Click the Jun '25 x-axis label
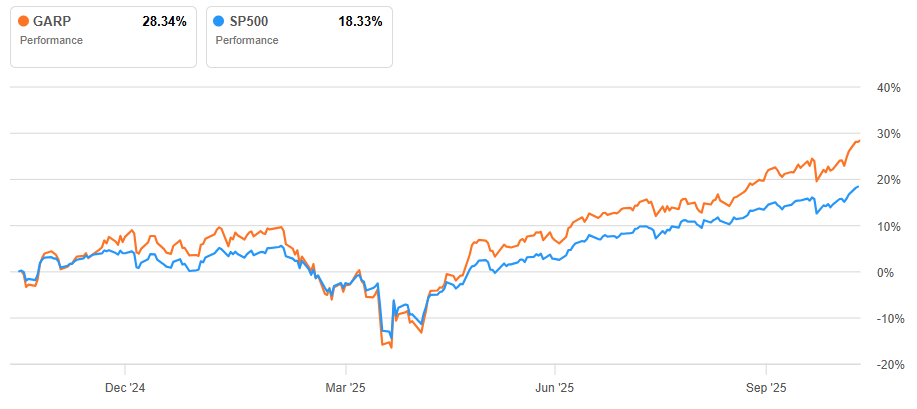This screenshot has height=409, width=917. (555, 386)
